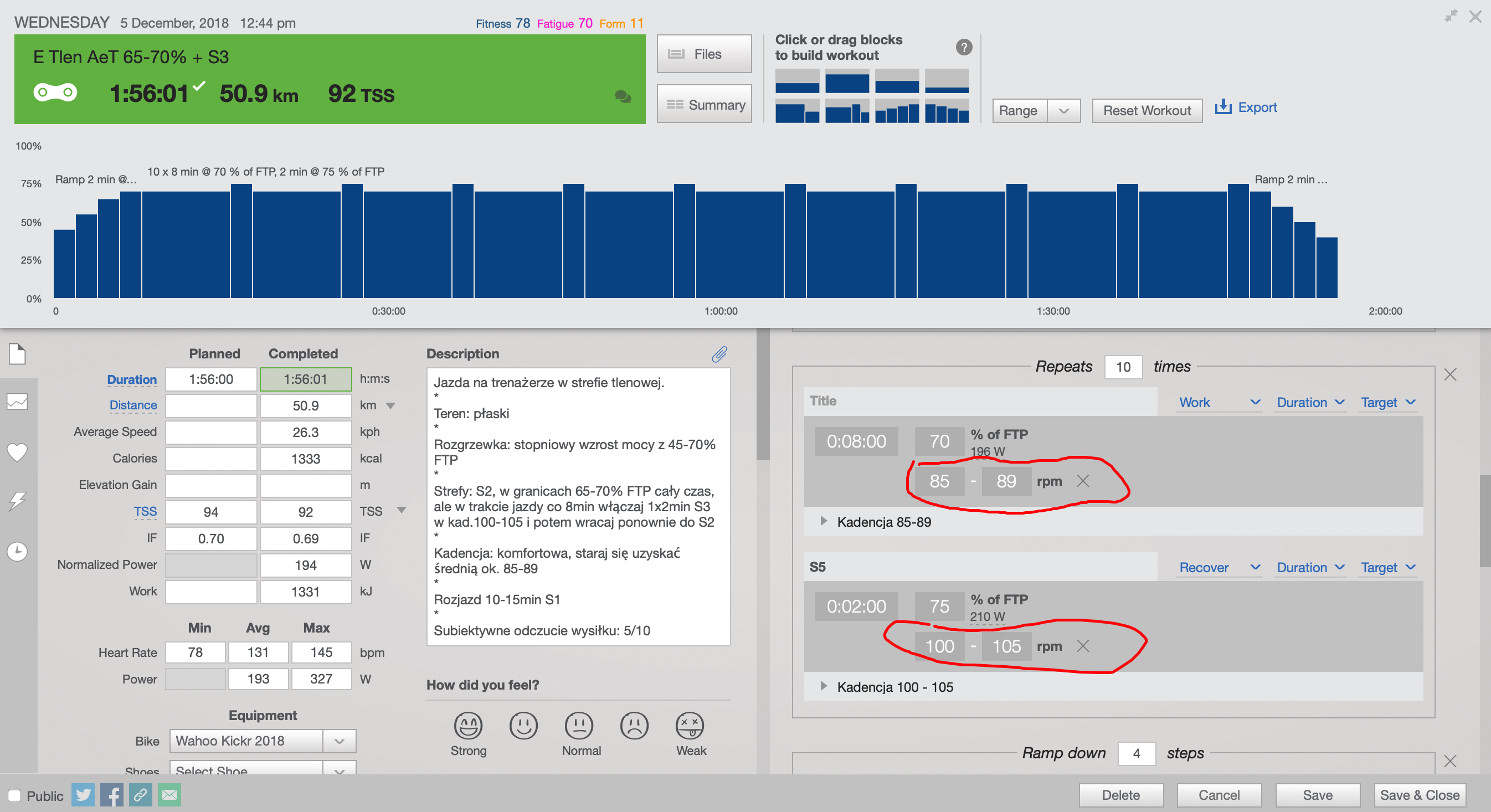Open the Range dropdown

click(1036, 111)
